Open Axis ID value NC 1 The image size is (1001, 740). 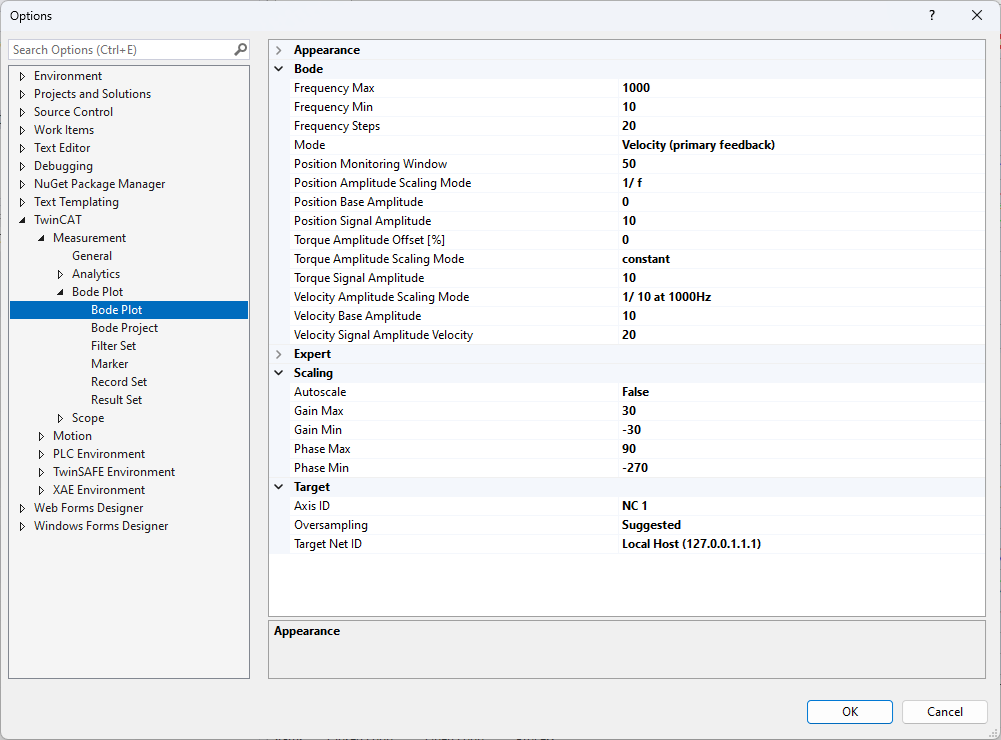click(x=801, y=506)
